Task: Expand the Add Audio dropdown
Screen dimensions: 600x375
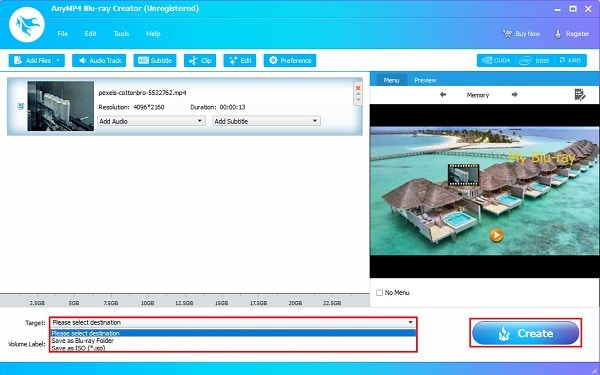Action: 151,121
